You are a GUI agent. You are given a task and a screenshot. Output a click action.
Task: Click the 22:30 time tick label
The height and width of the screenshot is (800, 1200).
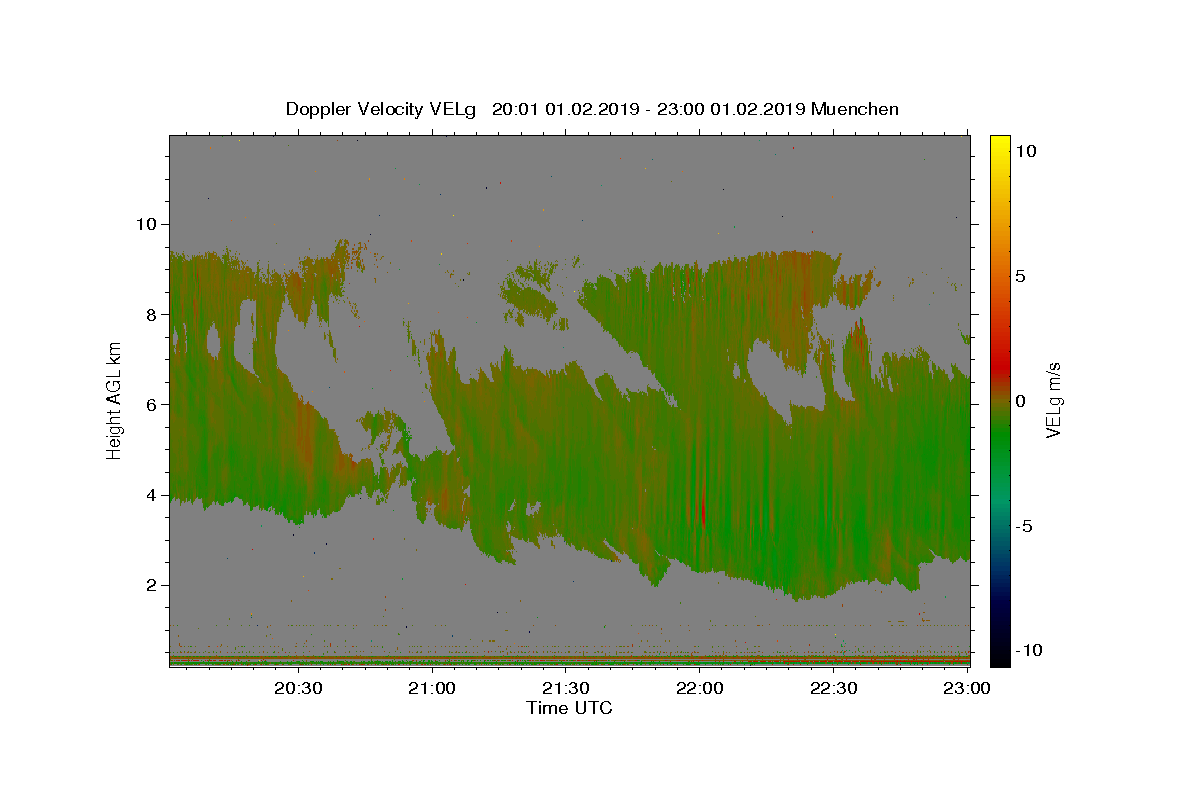[833, 688]
